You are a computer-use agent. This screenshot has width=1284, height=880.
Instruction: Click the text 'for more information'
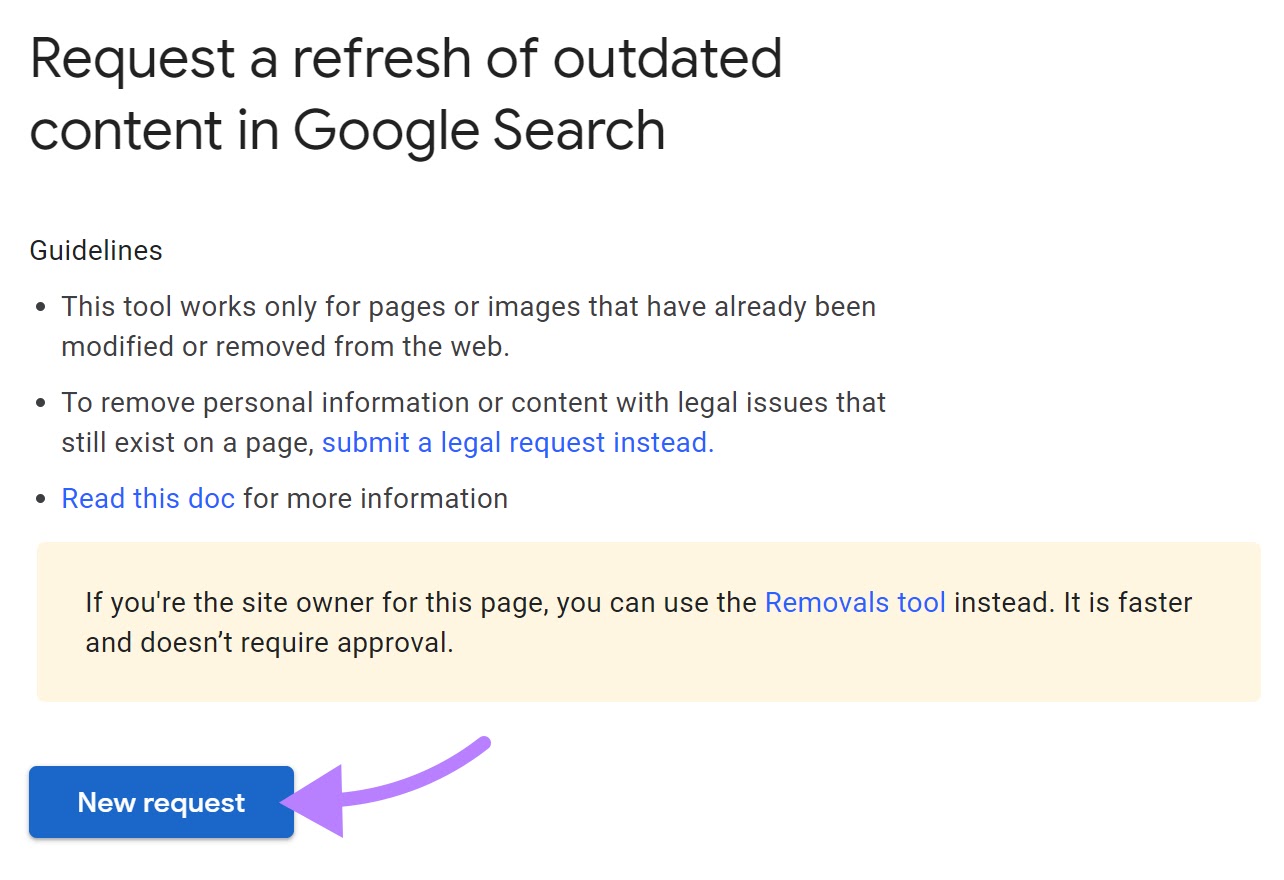[x=375, y=497]
